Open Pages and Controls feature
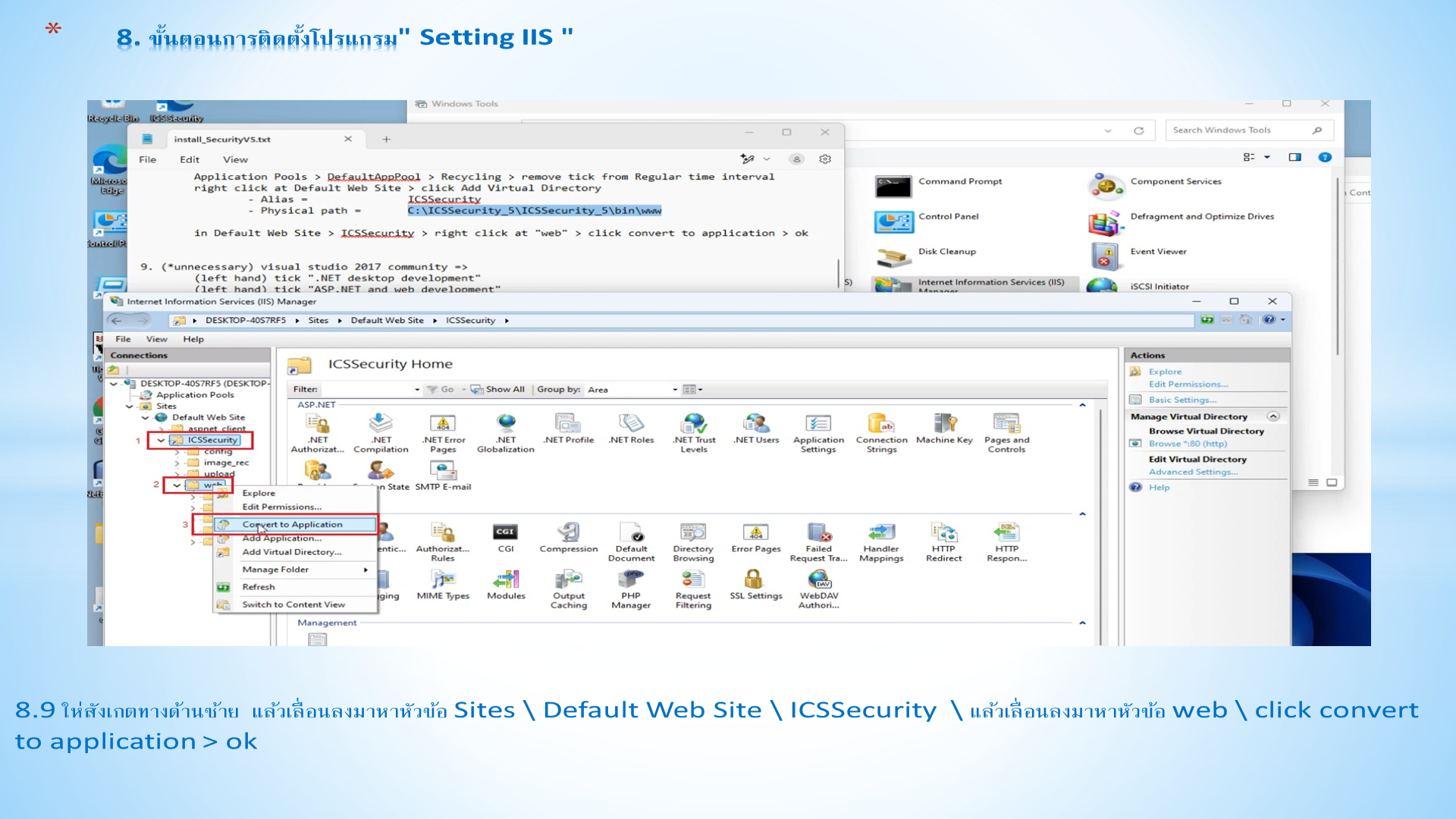 point(1006,433)
